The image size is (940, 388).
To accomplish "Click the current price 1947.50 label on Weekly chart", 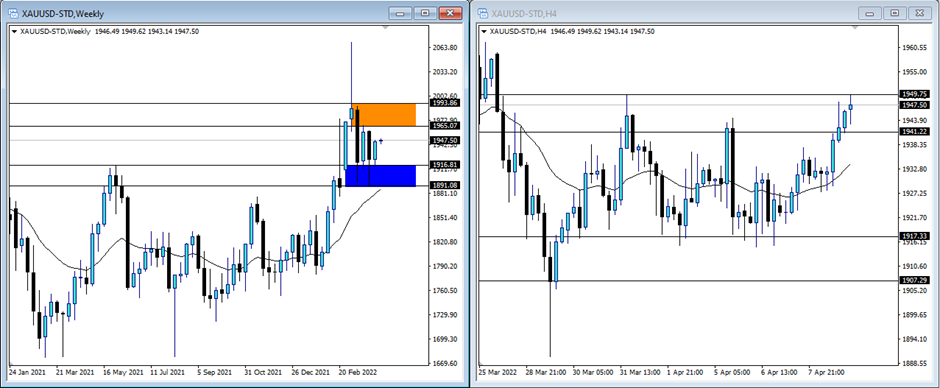I will tap(444, 140).
